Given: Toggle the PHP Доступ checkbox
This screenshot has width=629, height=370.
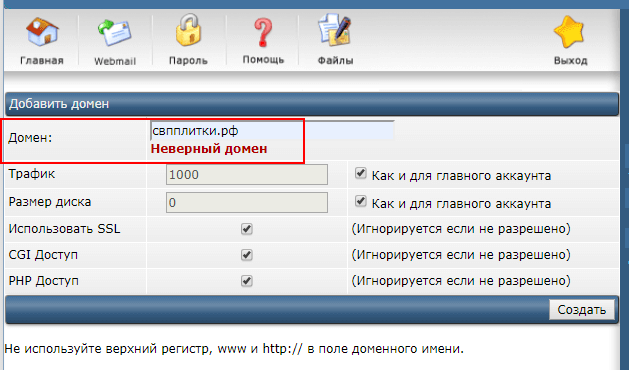Looking at the screenshot, I should pyautogui.click(x=247, y=281).
